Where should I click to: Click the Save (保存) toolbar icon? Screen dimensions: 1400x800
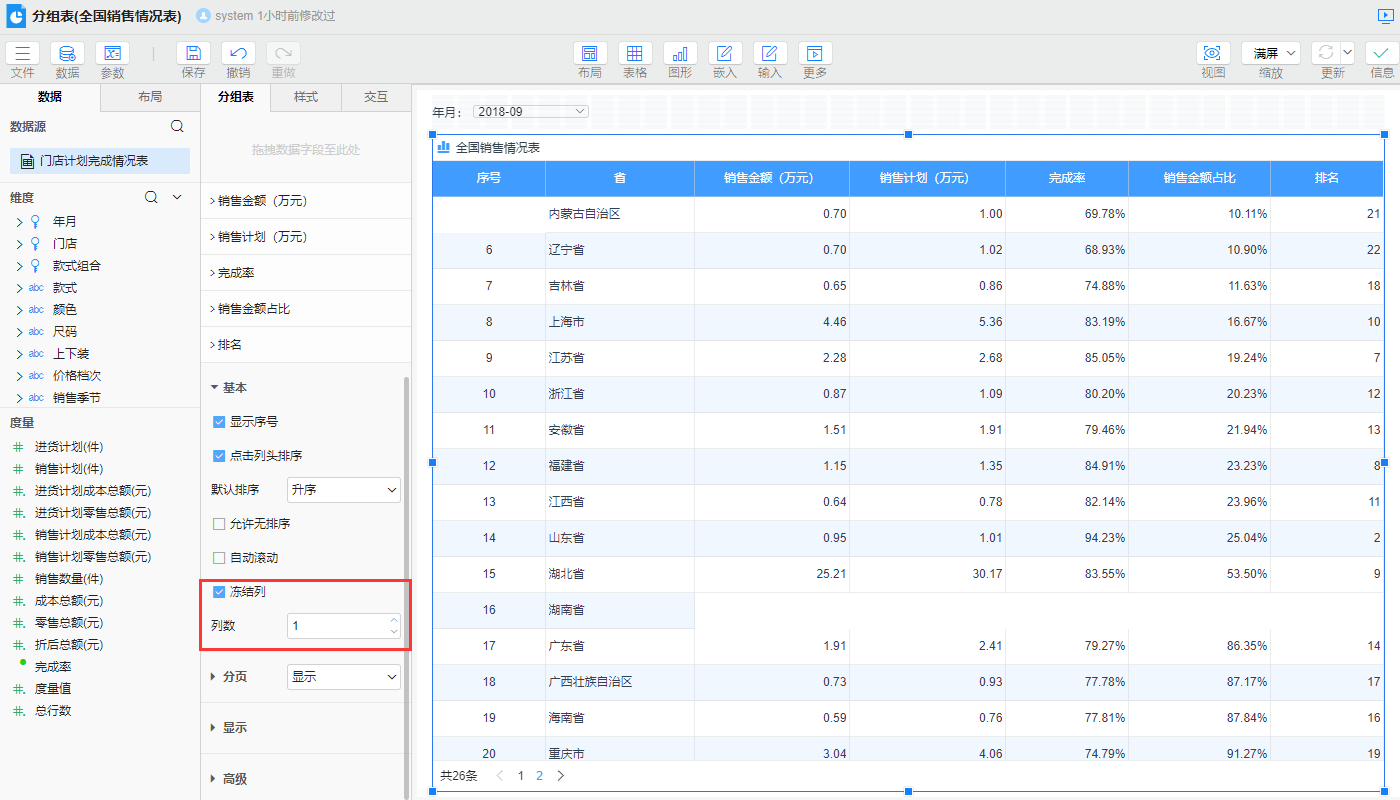(193, 54)
